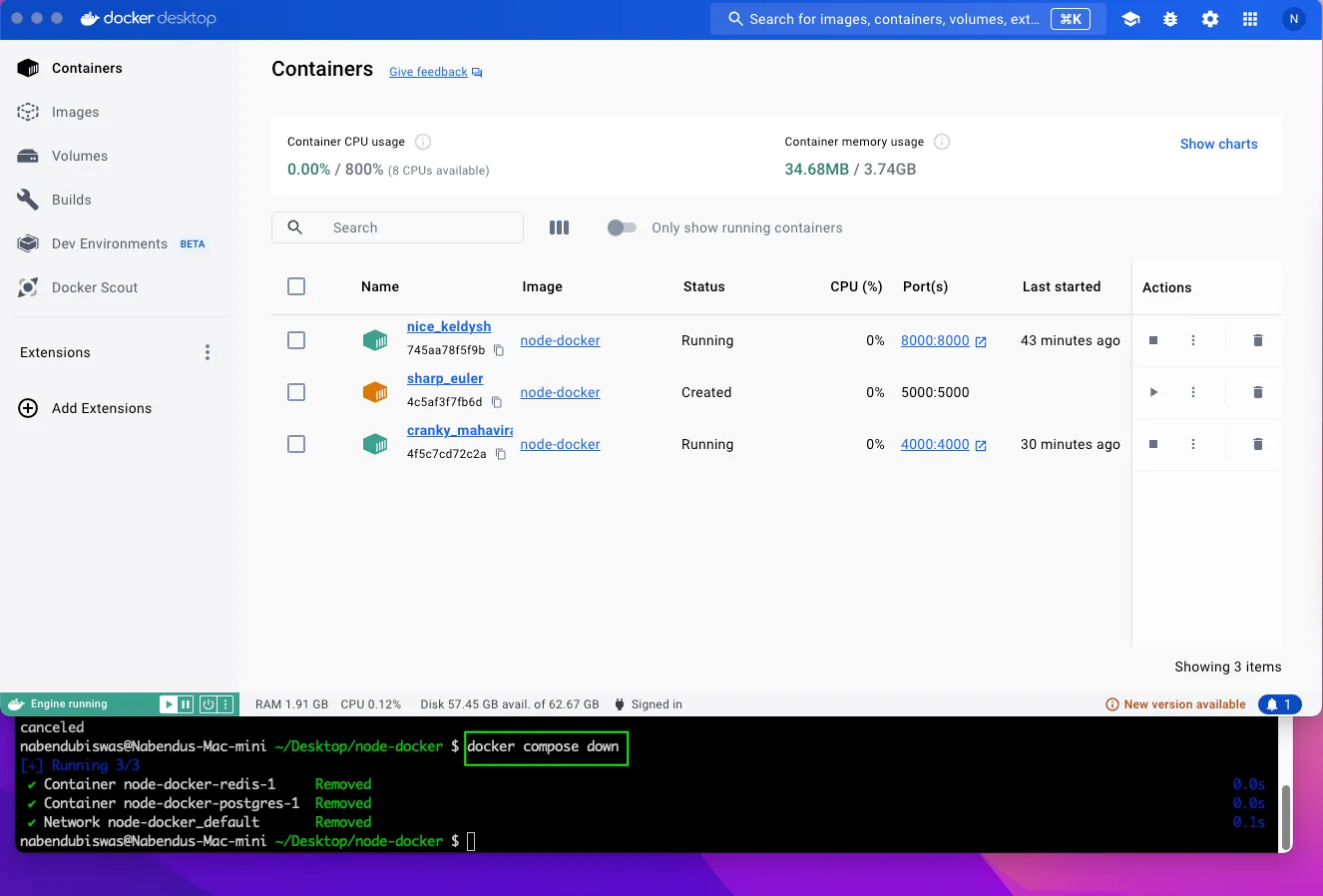Stop the cranky_mahavira container
Image resolution: width=1323 pixels, height=896 pixels.
point(1153,444)
